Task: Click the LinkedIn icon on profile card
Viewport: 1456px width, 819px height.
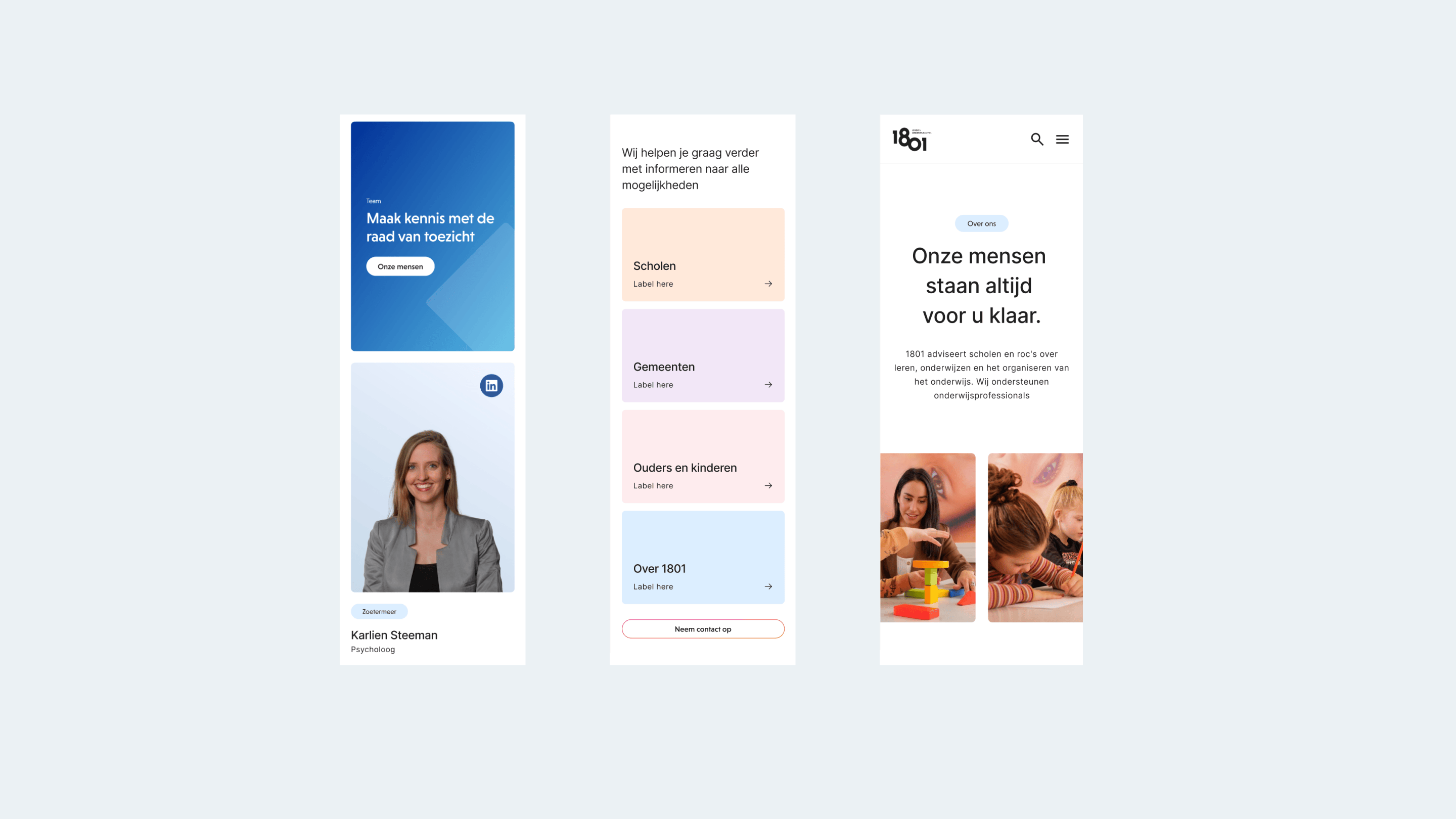Action: tap(491, 385)
